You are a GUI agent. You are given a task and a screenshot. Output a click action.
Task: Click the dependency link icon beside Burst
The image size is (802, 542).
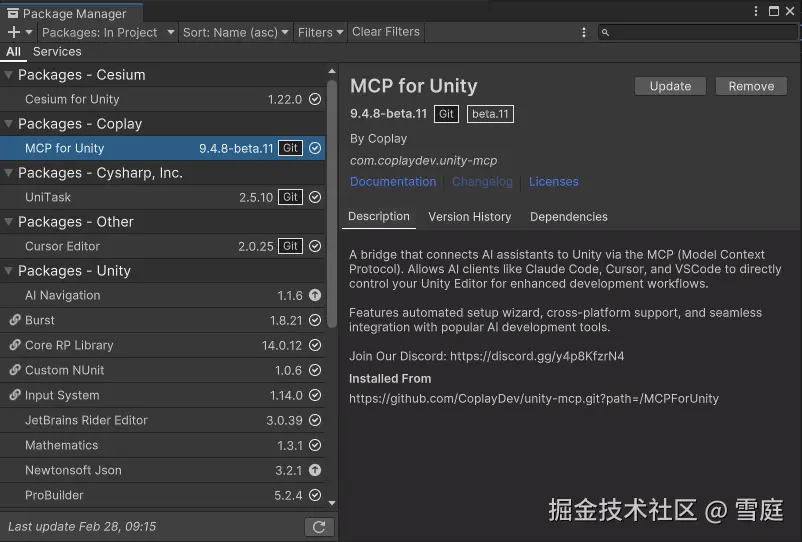tap(15, 320)
